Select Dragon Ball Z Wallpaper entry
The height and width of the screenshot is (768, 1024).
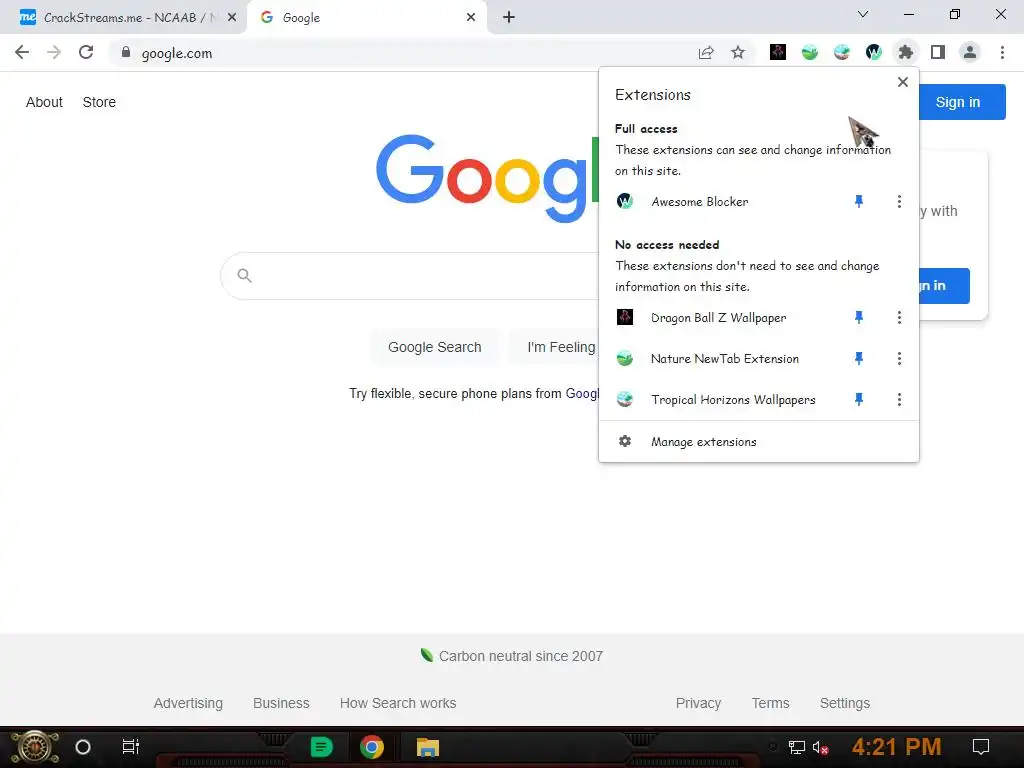(725, 317)
